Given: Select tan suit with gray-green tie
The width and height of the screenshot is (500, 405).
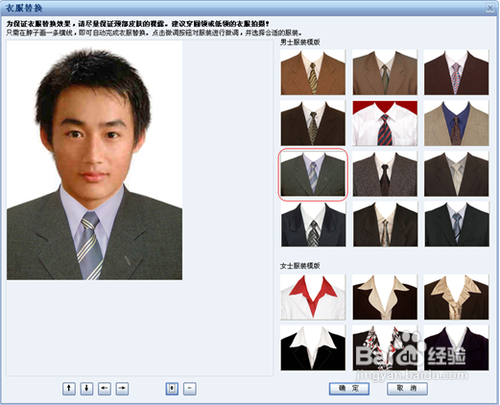Looking at the screenshot, I should [385, 72].
